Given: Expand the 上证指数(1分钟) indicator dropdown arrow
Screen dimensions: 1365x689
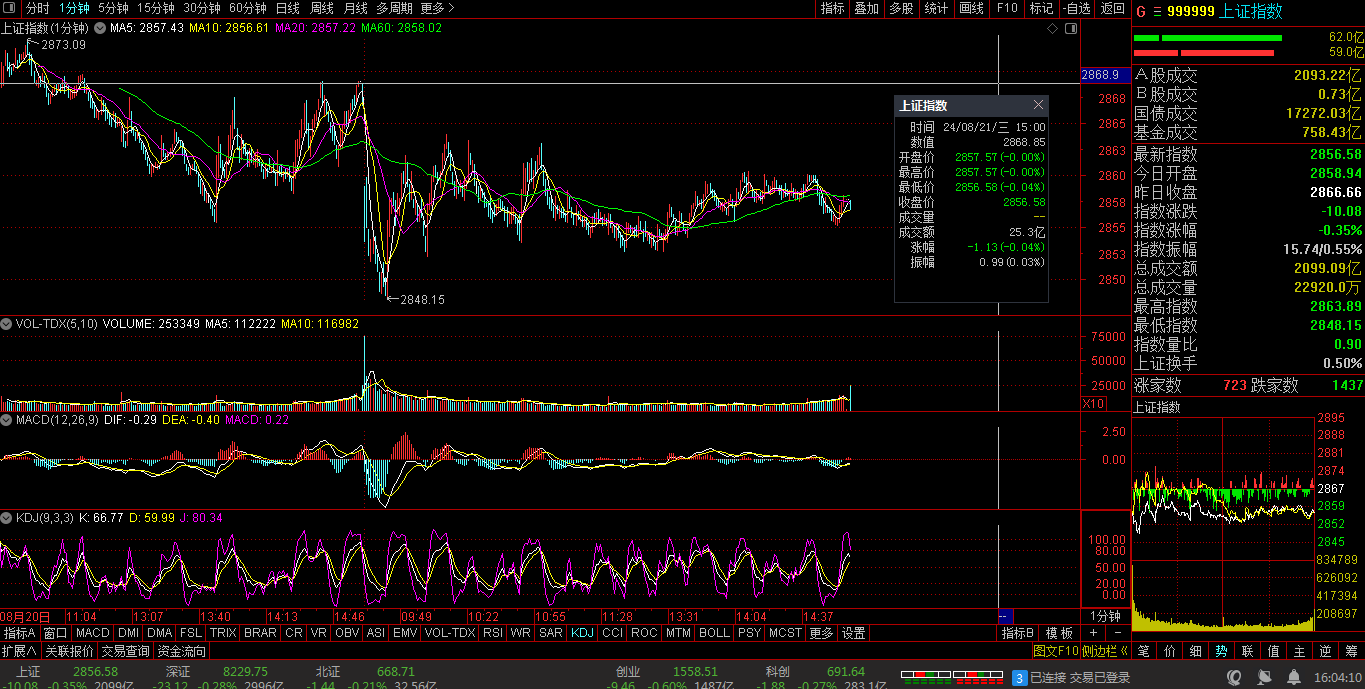Looking at the screenshot, I should point(98,28).
